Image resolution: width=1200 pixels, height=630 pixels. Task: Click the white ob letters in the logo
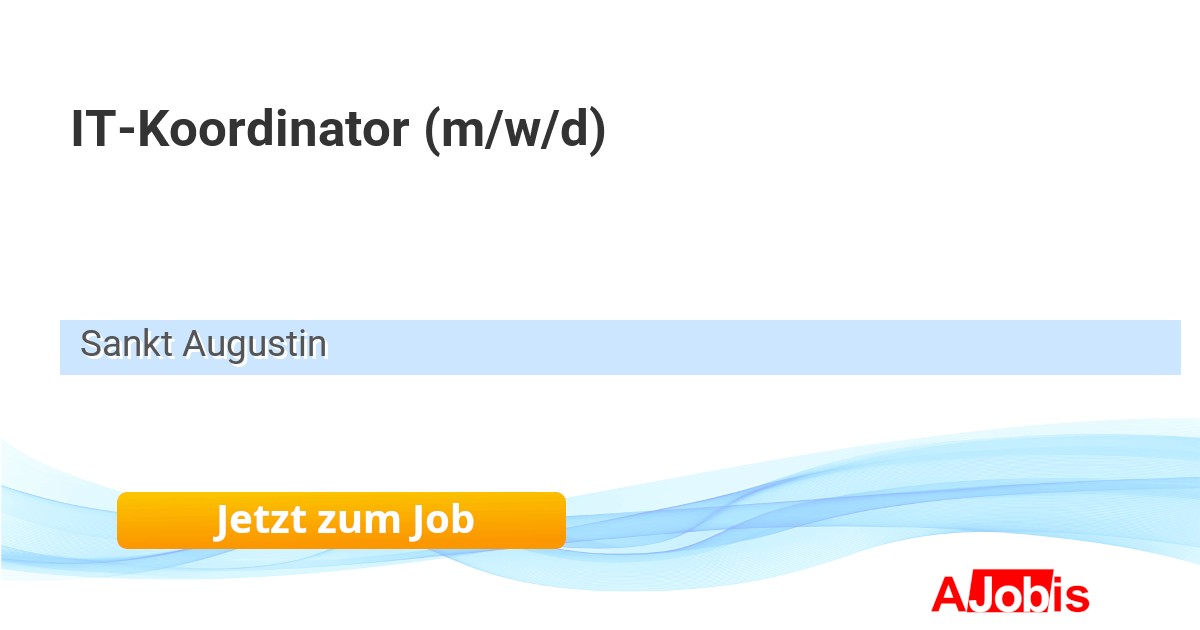pos(1020,596)
